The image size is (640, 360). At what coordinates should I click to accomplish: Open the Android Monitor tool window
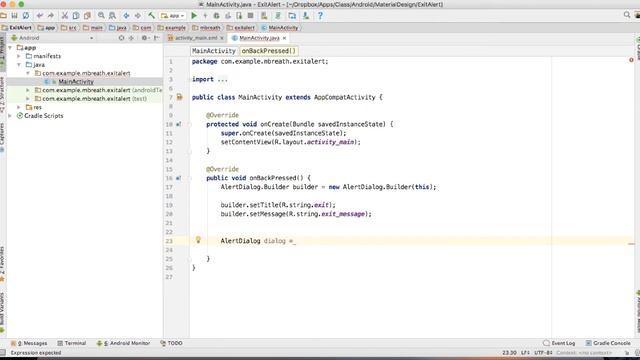tap(124, 343)
